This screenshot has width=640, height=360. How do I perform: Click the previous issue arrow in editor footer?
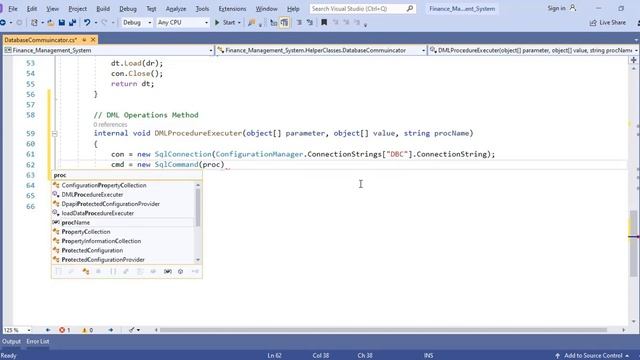tap(48, 330)
